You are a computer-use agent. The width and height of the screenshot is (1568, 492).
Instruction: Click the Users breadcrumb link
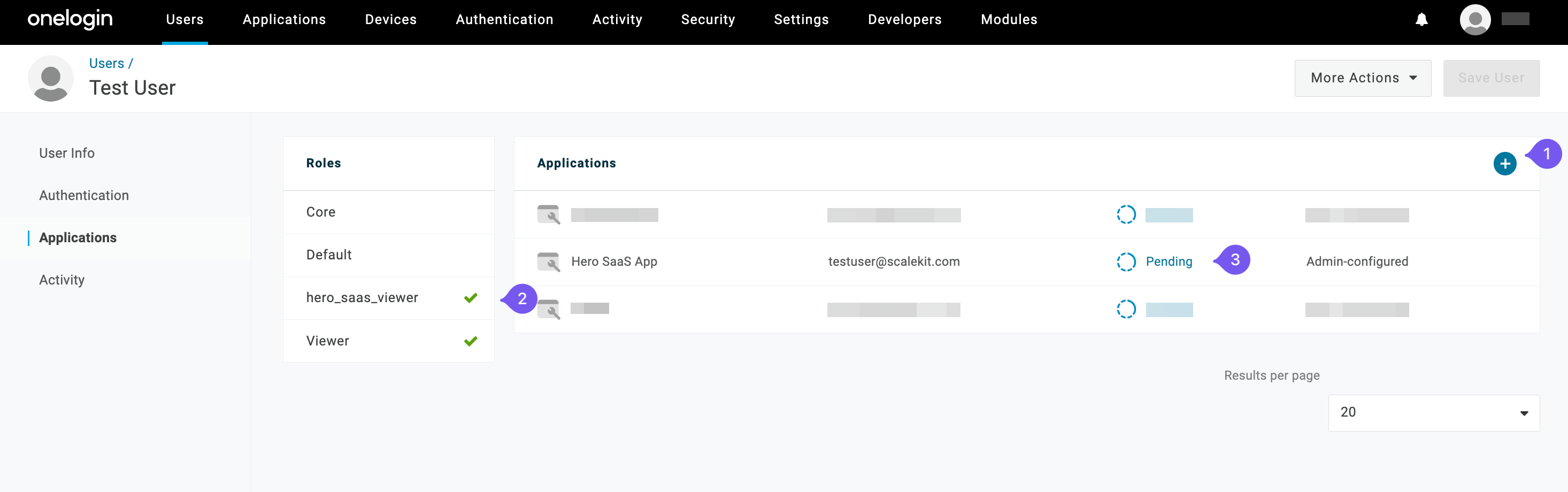(x=107, y=63)
